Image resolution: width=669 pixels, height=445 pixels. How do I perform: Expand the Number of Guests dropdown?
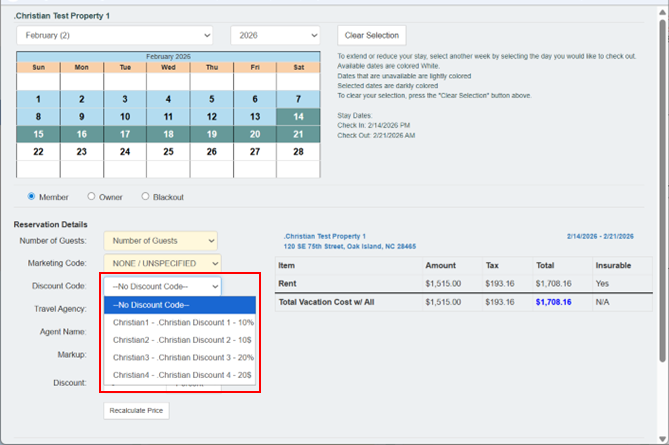tap(160, 241)
